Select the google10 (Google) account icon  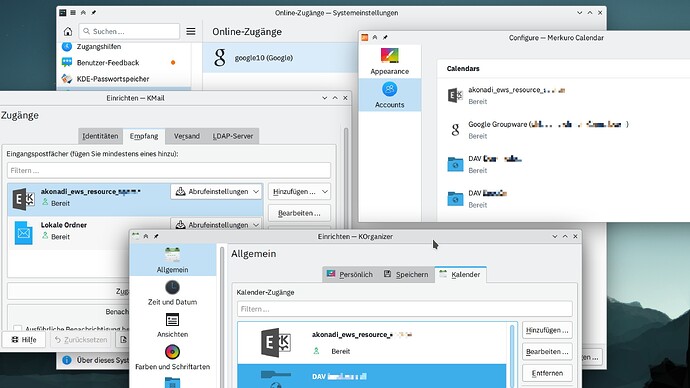coord(220,58)
